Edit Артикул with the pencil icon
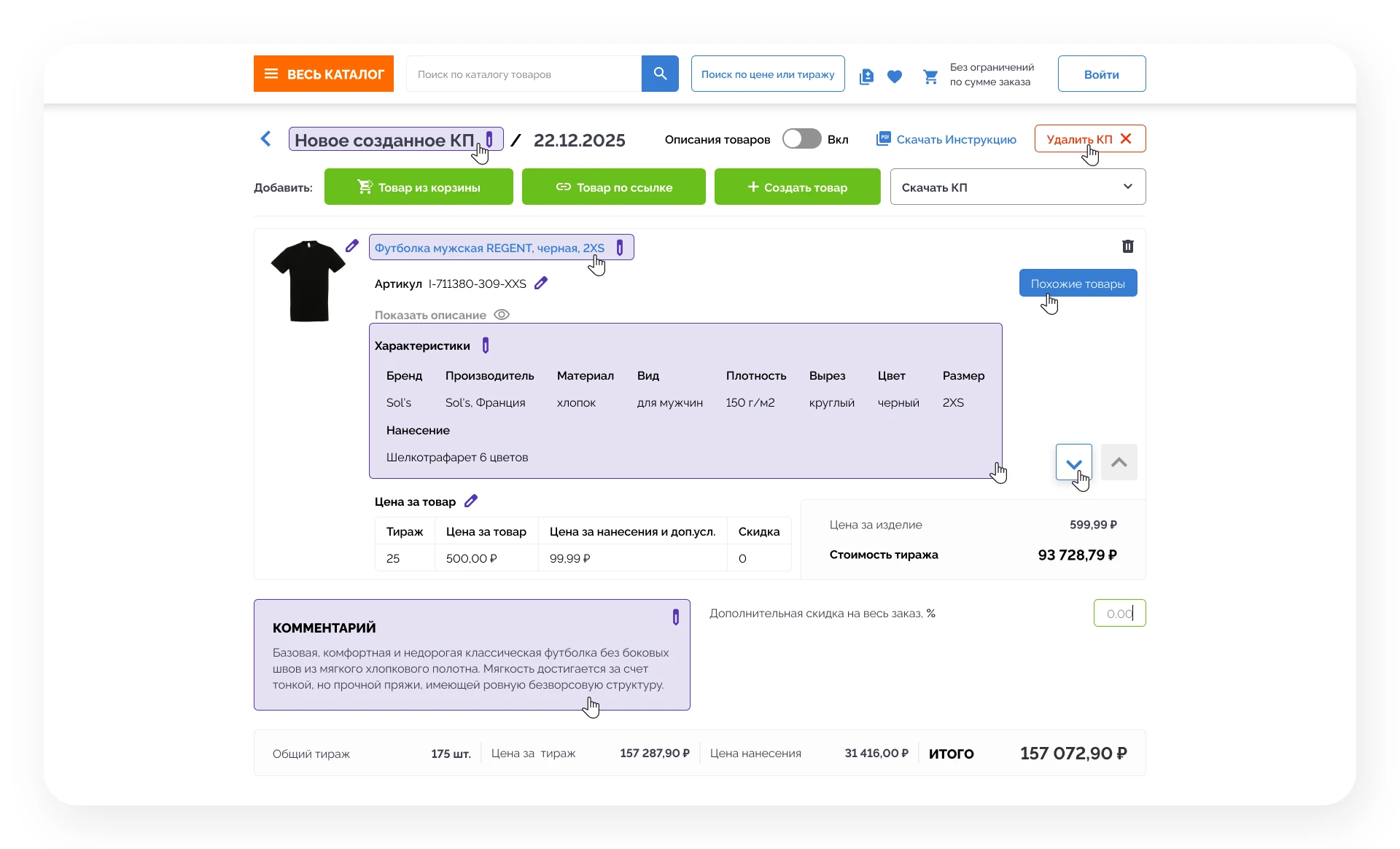Viewport: 1400px width, 849px height. 541,283
